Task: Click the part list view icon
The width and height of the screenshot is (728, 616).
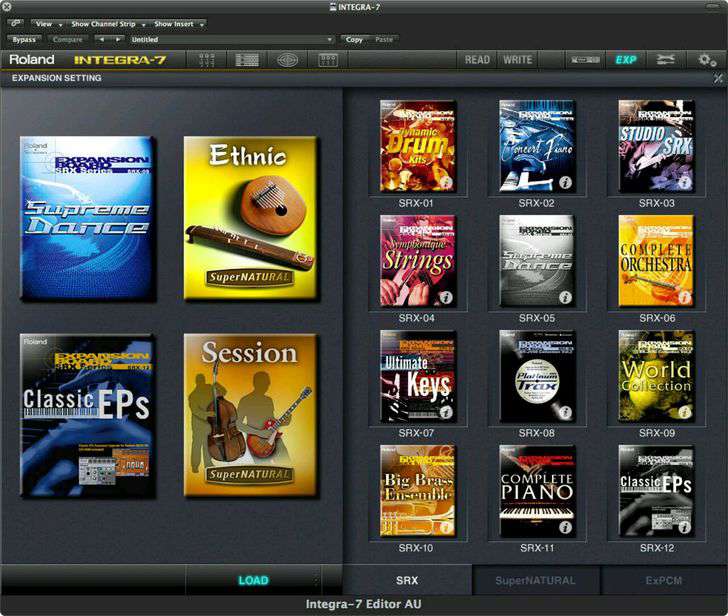Action: (247, 60)
